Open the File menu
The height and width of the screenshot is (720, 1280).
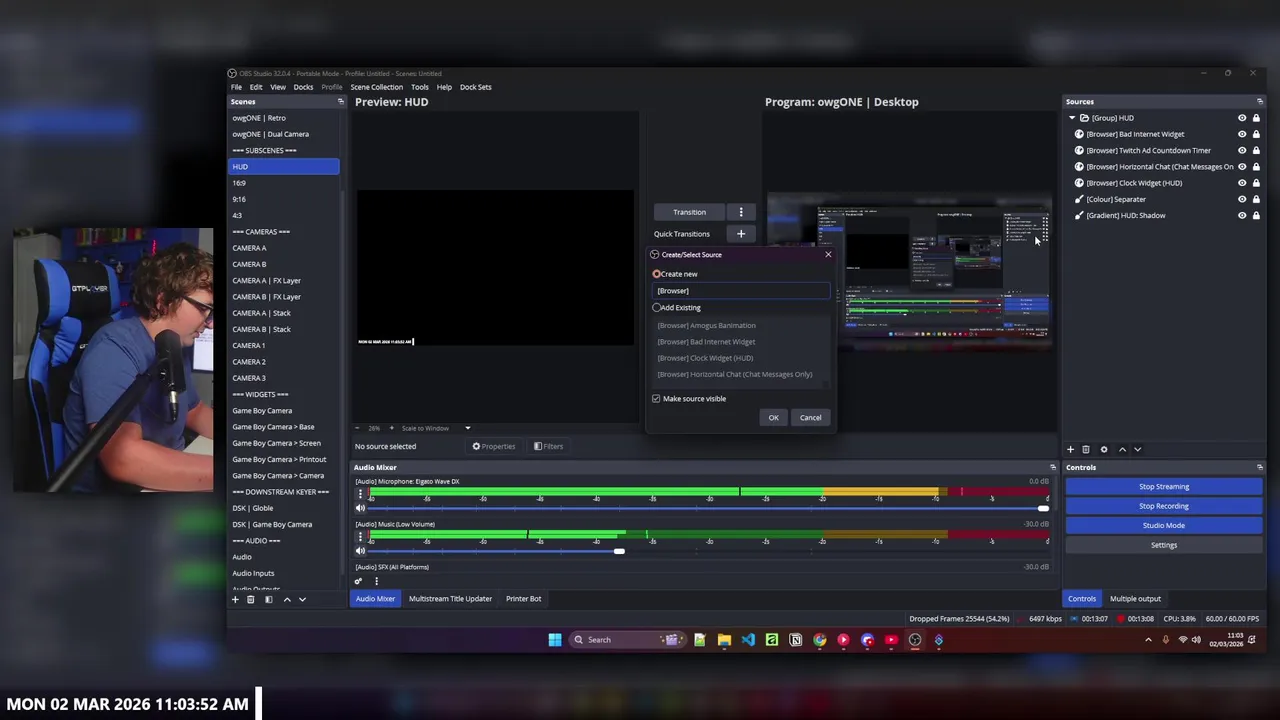236,87
